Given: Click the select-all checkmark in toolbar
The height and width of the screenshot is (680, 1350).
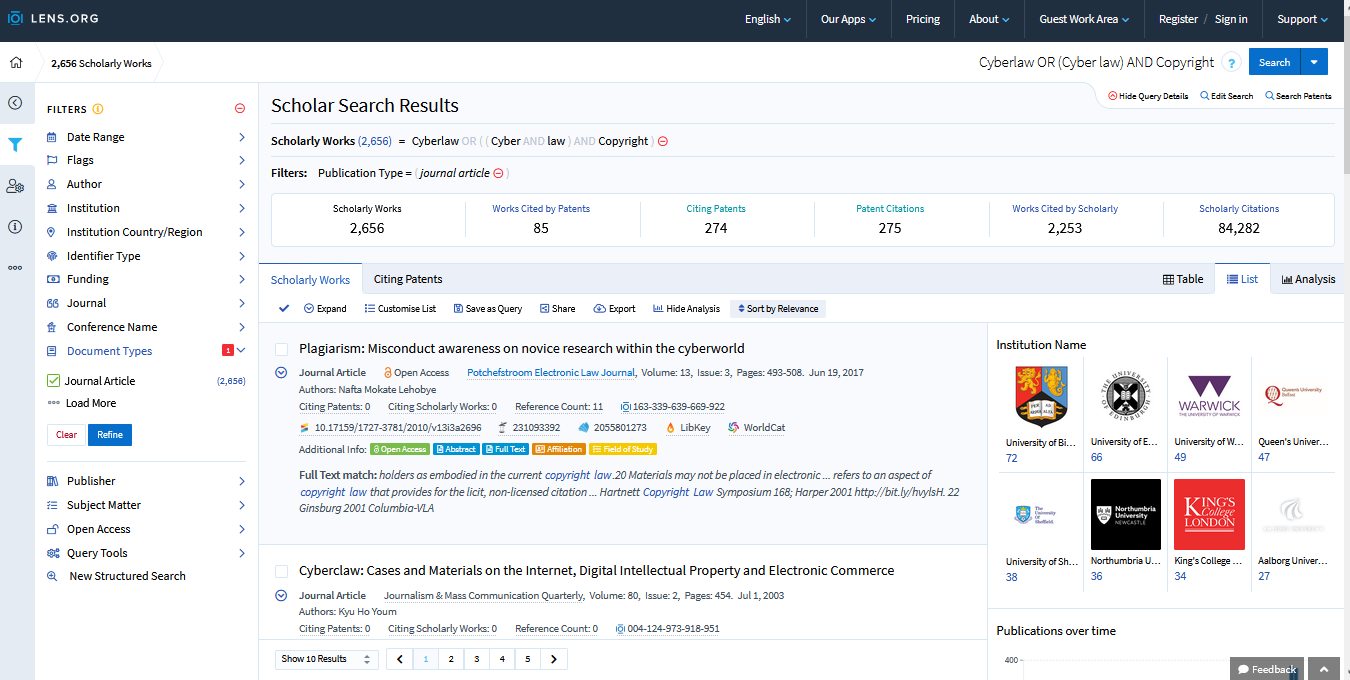Looking at the screenshot, I should pyautogui.click(x=284, y=308).
